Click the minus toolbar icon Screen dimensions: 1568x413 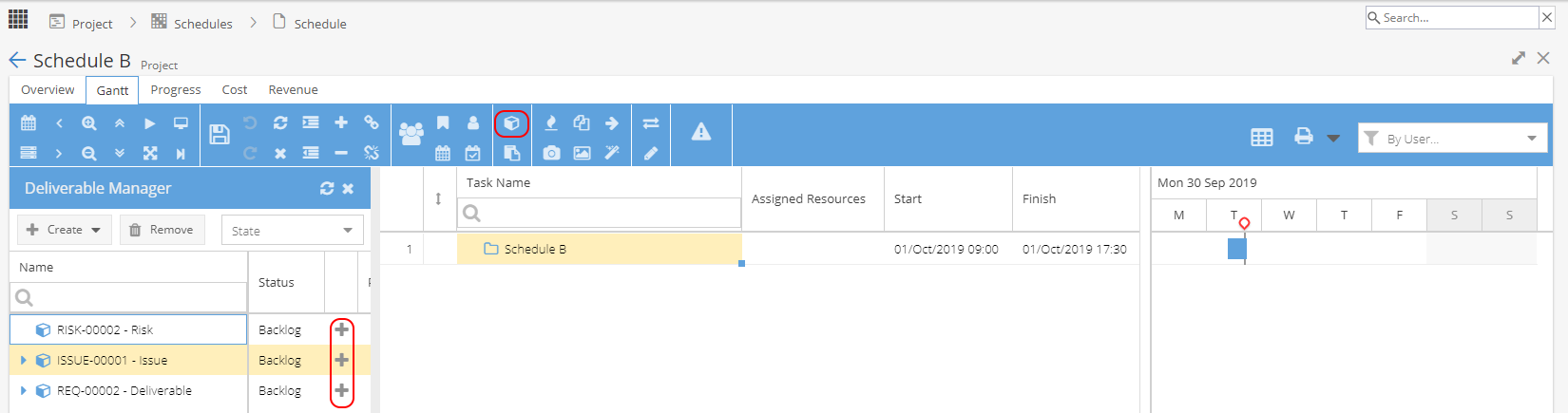[341, 153]
